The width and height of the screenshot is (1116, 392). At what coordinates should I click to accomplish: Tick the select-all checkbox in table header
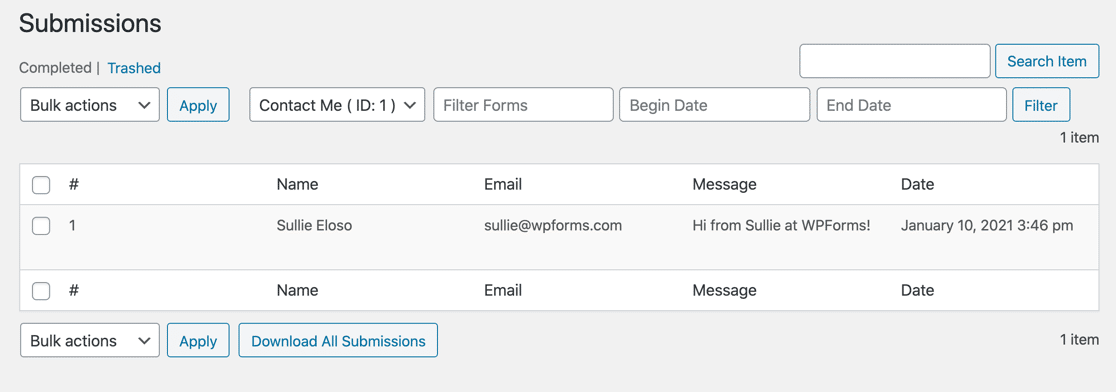pos(41,185)
